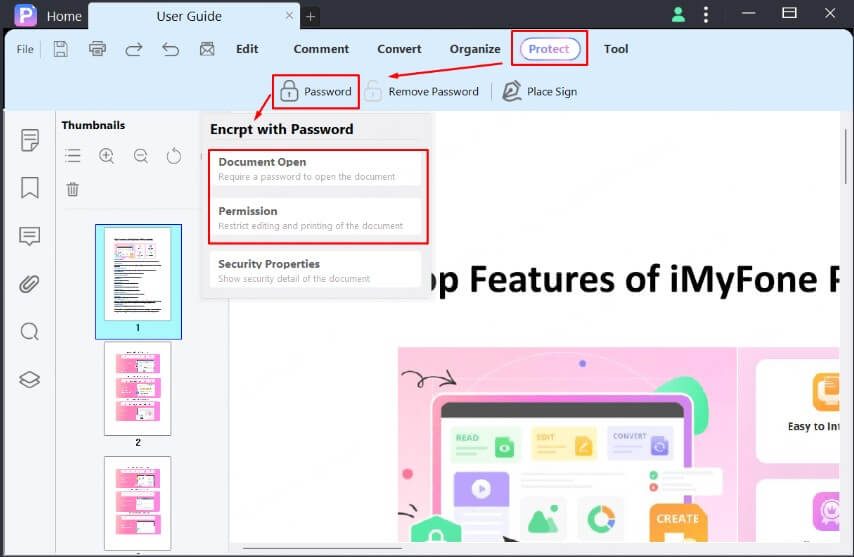
Task: Click the Password button
Action: coord(316,91)
